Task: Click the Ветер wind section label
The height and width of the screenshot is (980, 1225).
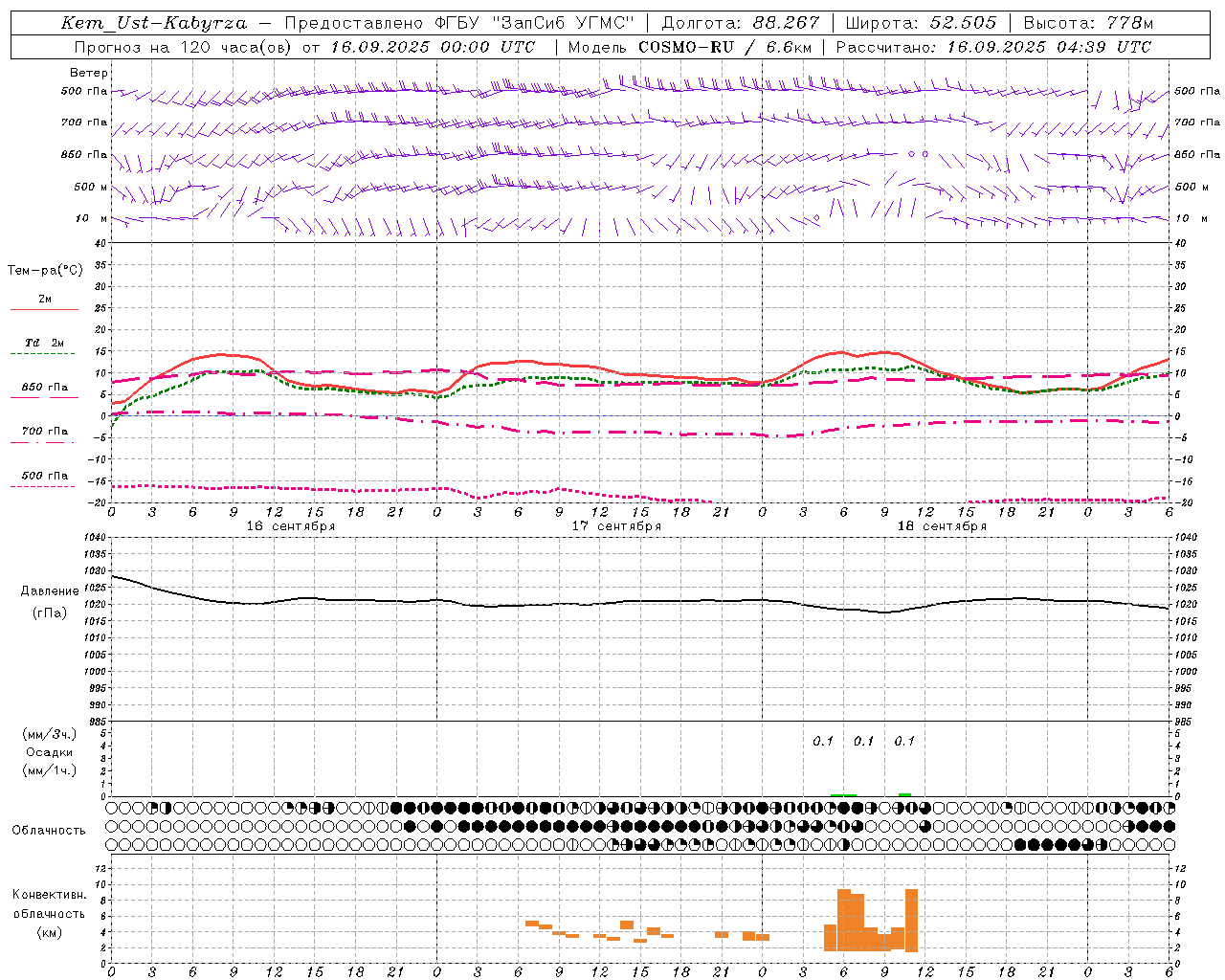Action: pos(89,73)
